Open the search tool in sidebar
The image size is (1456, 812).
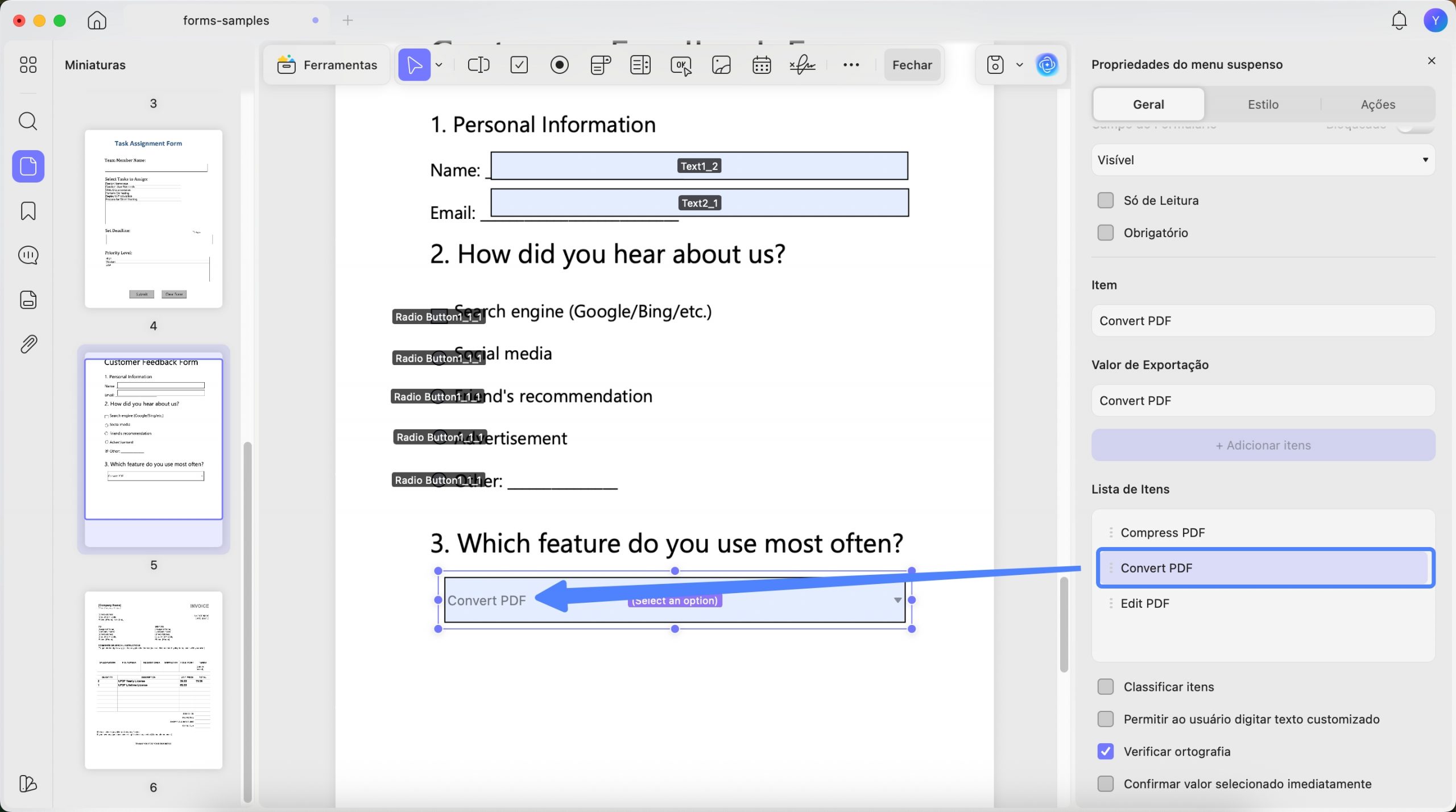(x=28, y=121)
